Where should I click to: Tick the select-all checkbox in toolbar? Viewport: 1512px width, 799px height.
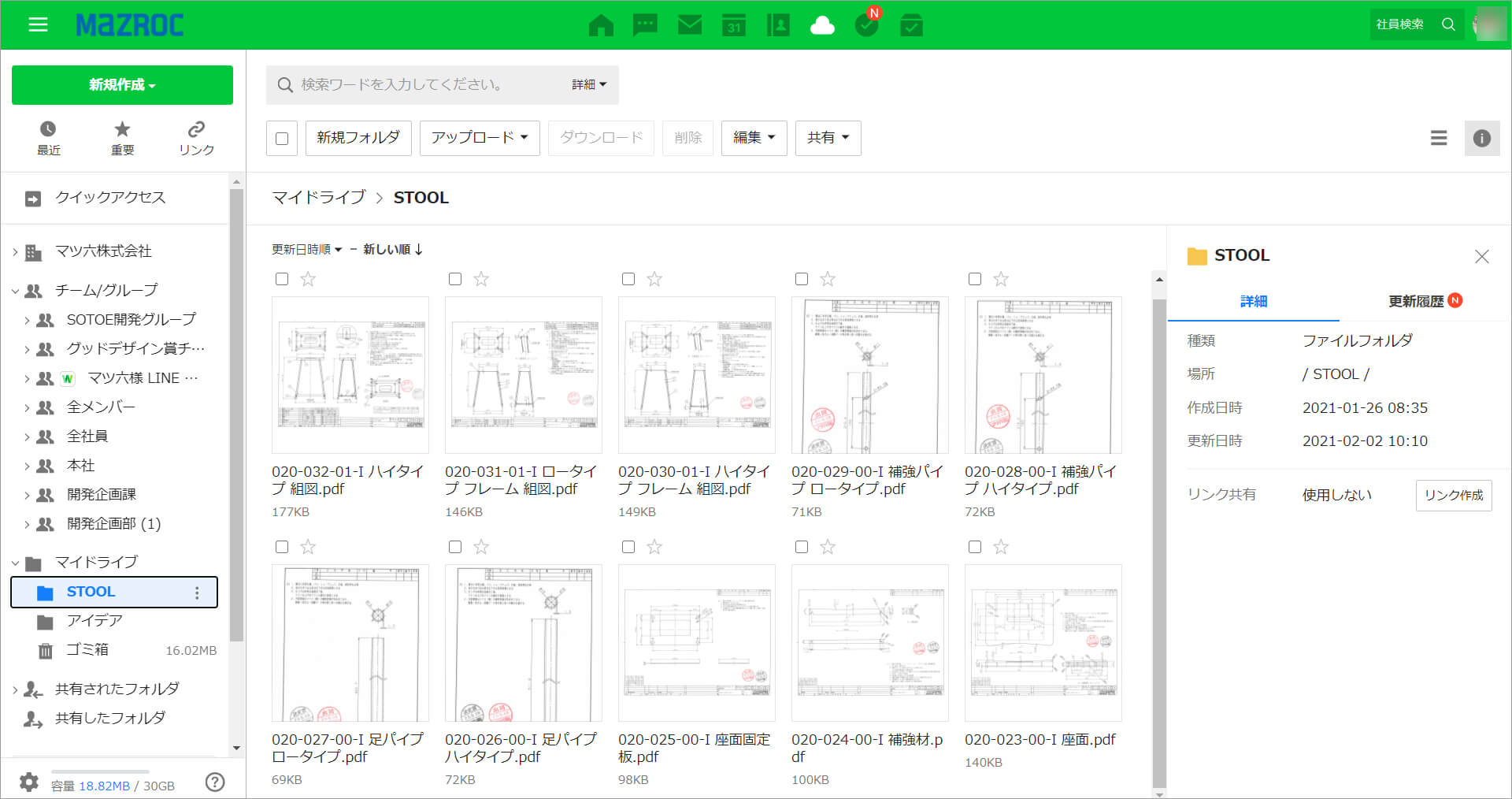[x=282, y=139]
